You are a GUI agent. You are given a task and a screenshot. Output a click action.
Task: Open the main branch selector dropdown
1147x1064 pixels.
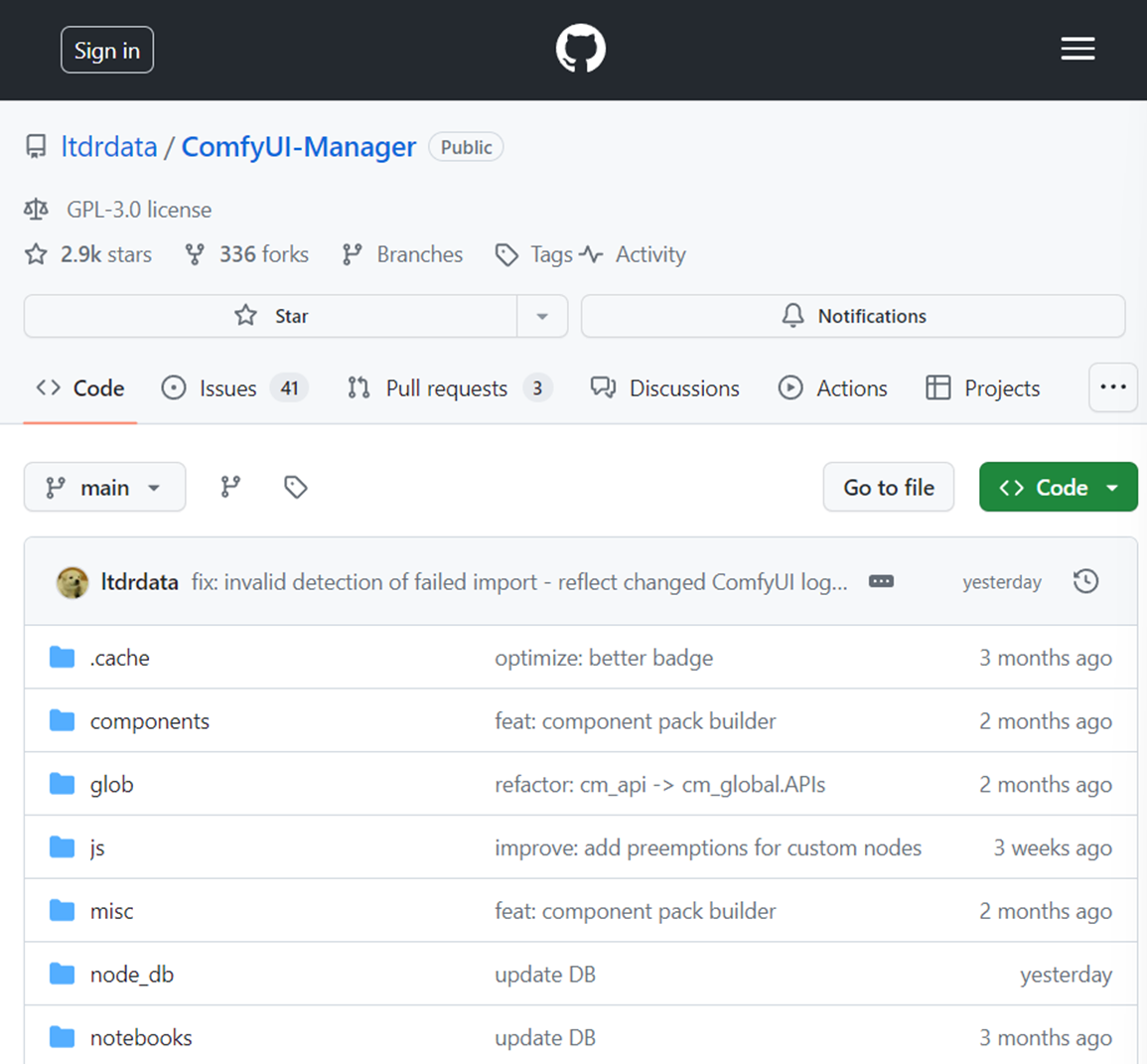104,488
